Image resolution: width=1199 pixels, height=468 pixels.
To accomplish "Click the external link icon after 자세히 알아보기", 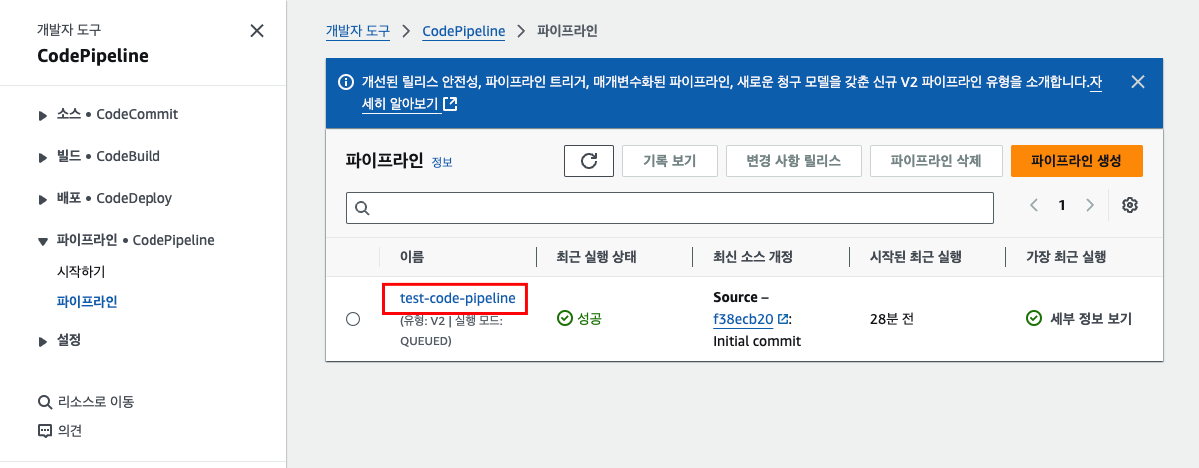I will pos(450,103).
